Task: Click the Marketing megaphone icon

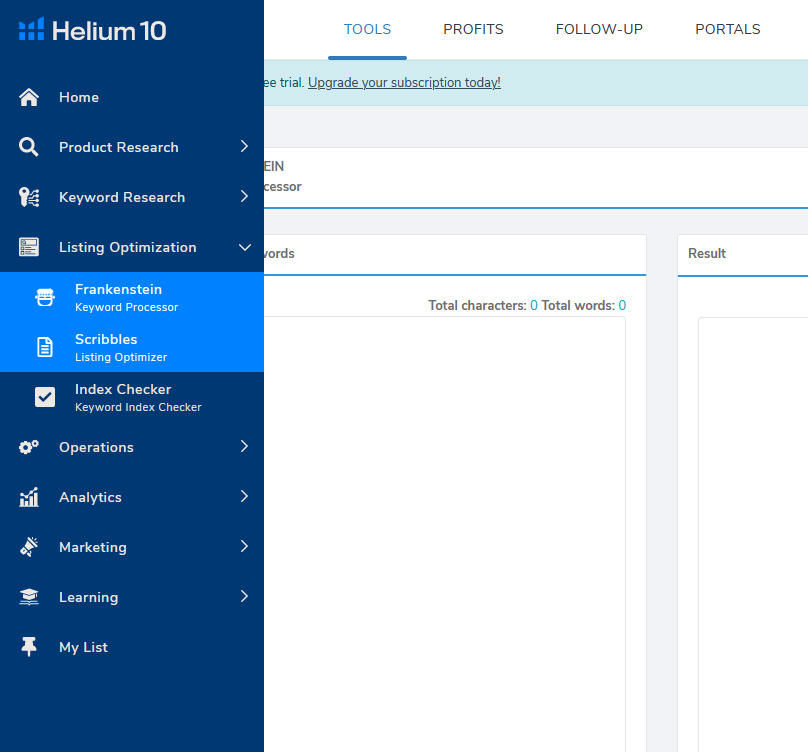Action: (29, 547)
